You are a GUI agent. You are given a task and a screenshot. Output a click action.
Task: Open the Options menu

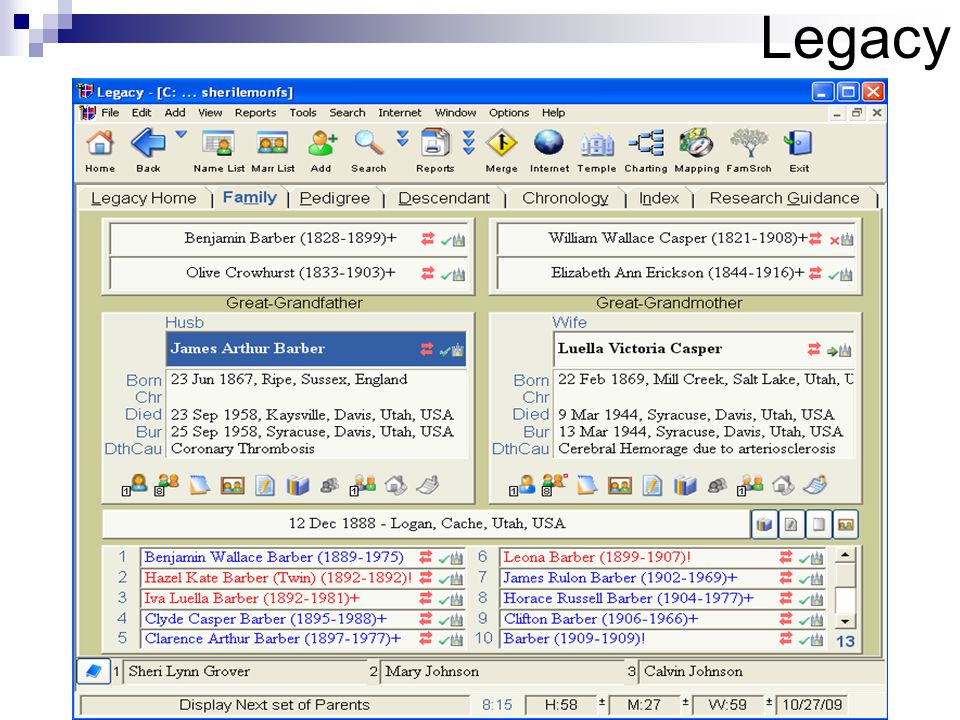point(509,113)
